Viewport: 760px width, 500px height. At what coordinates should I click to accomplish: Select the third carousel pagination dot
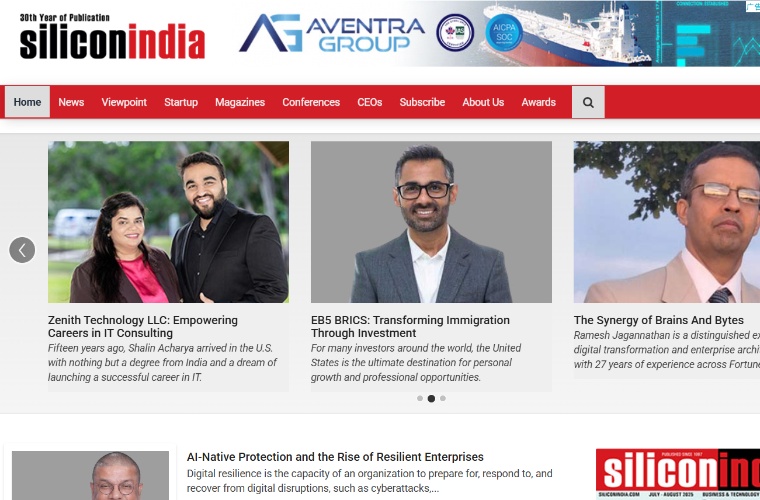(443, 398)
